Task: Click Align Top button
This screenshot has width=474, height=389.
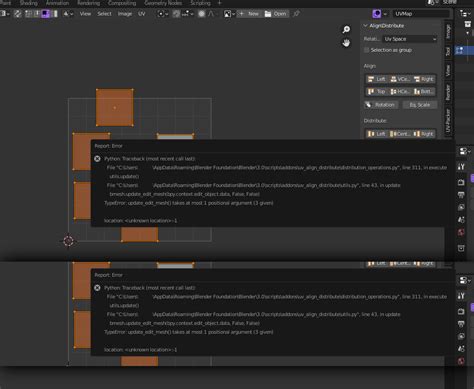Action: coord(376,91)
